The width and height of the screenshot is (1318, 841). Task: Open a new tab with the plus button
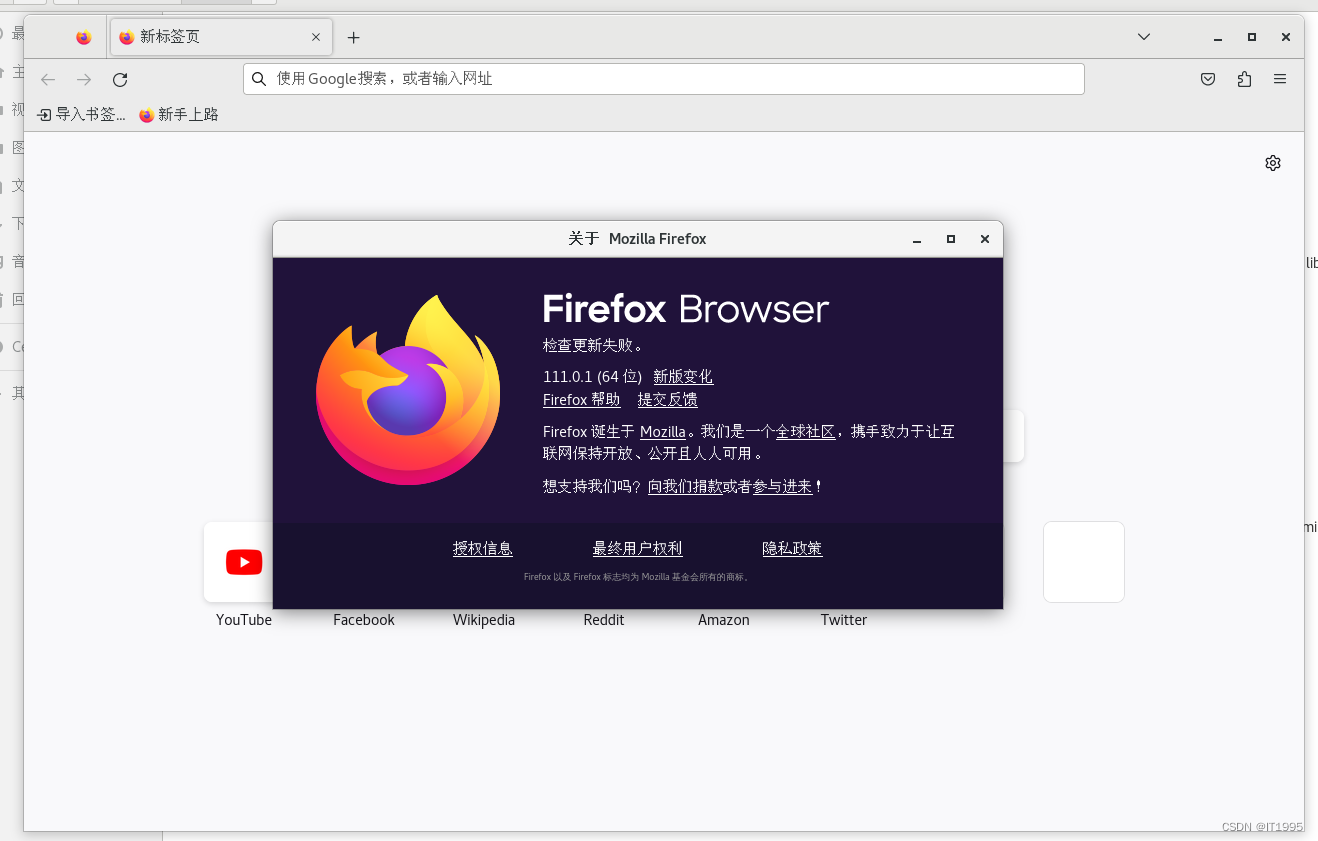[354, 37]
